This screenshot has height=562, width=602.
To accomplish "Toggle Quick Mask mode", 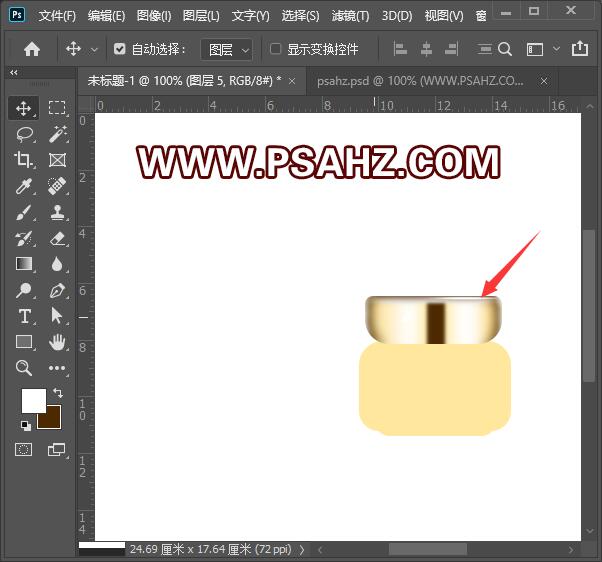I will tap(23, 449).
